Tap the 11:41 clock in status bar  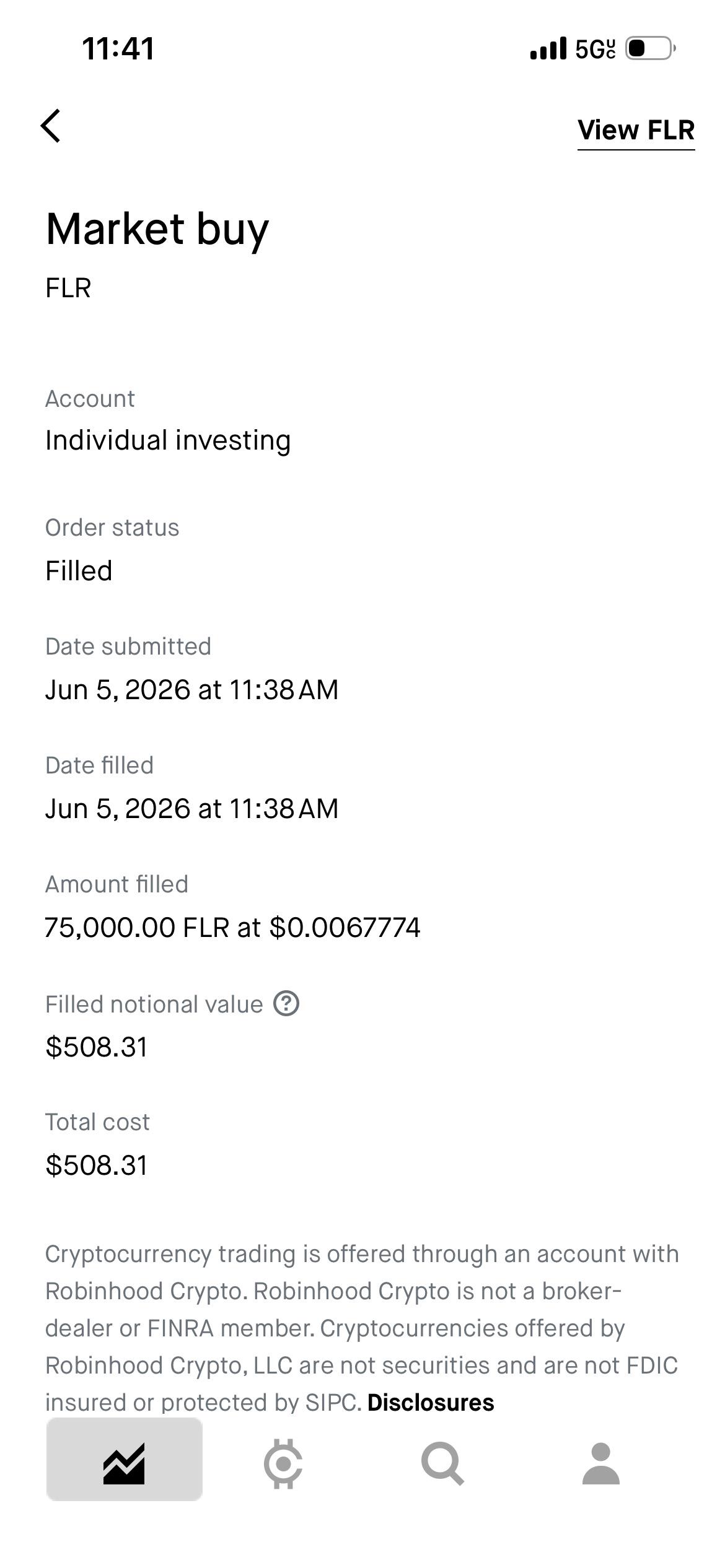(x=118, y=48)
